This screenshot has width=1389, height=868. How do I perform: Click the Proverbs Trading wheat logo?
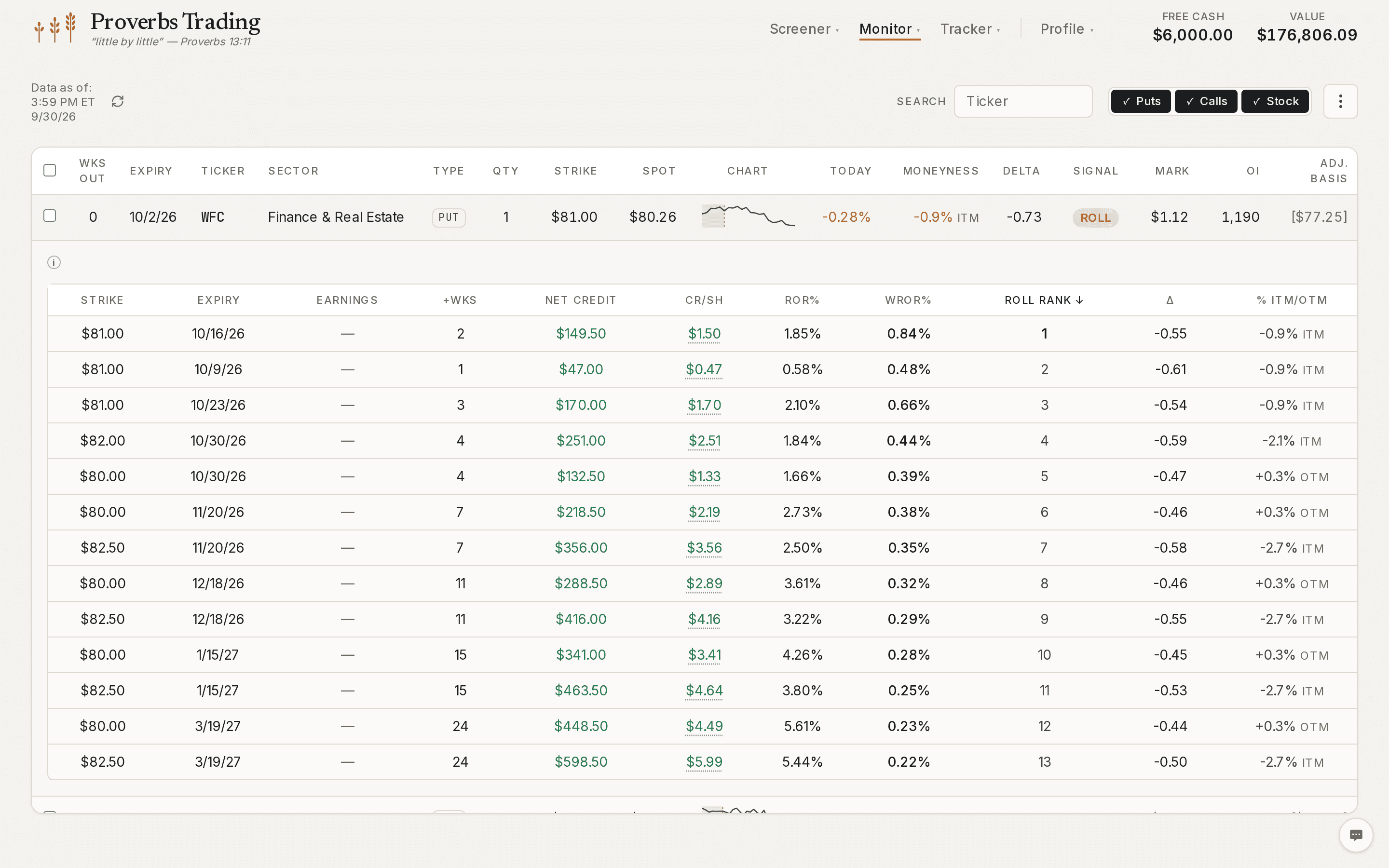click(54, 27)
